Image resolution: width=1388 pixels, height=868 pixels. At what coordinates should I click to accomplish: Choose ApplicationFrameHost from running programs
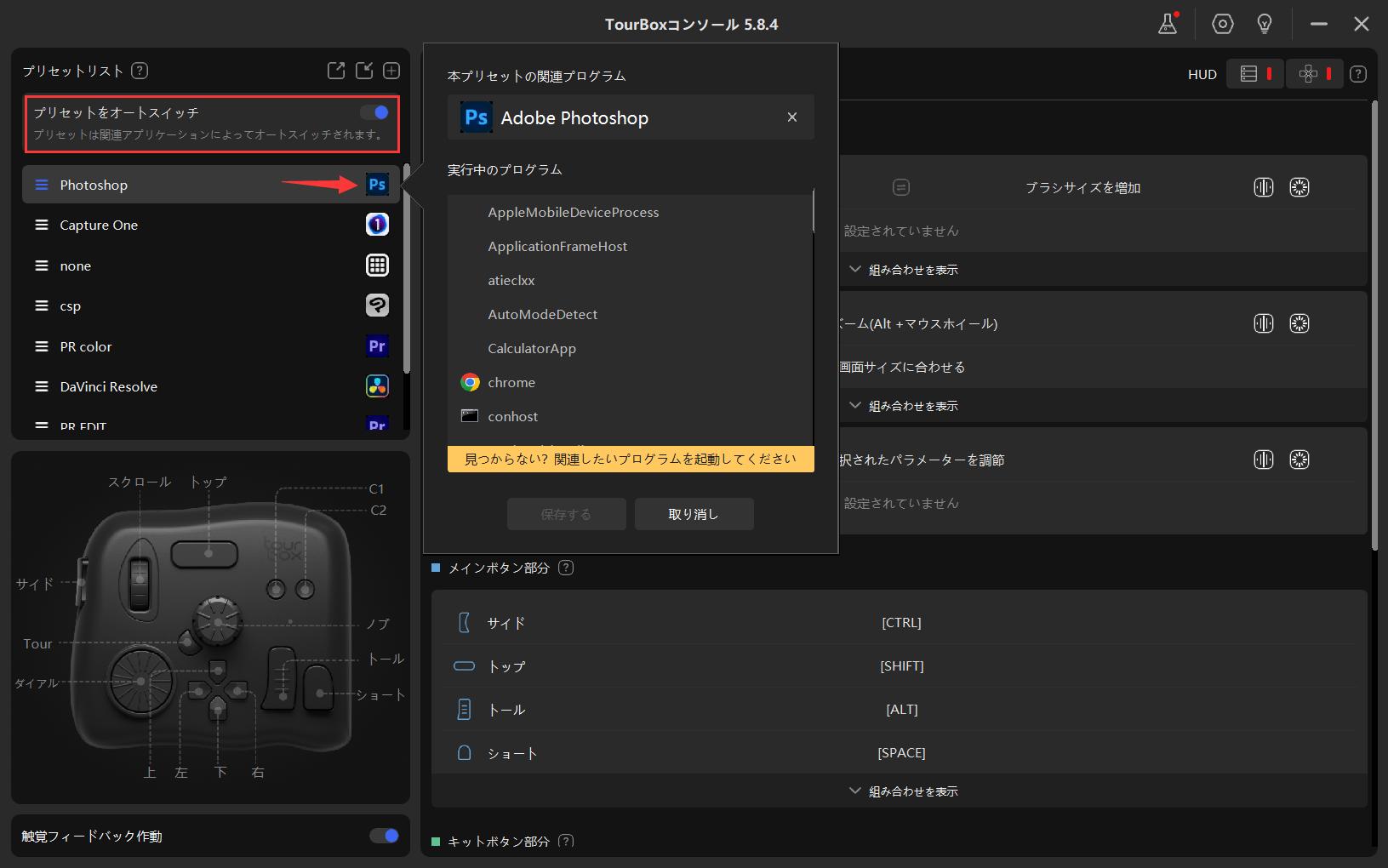click(630, 246)
